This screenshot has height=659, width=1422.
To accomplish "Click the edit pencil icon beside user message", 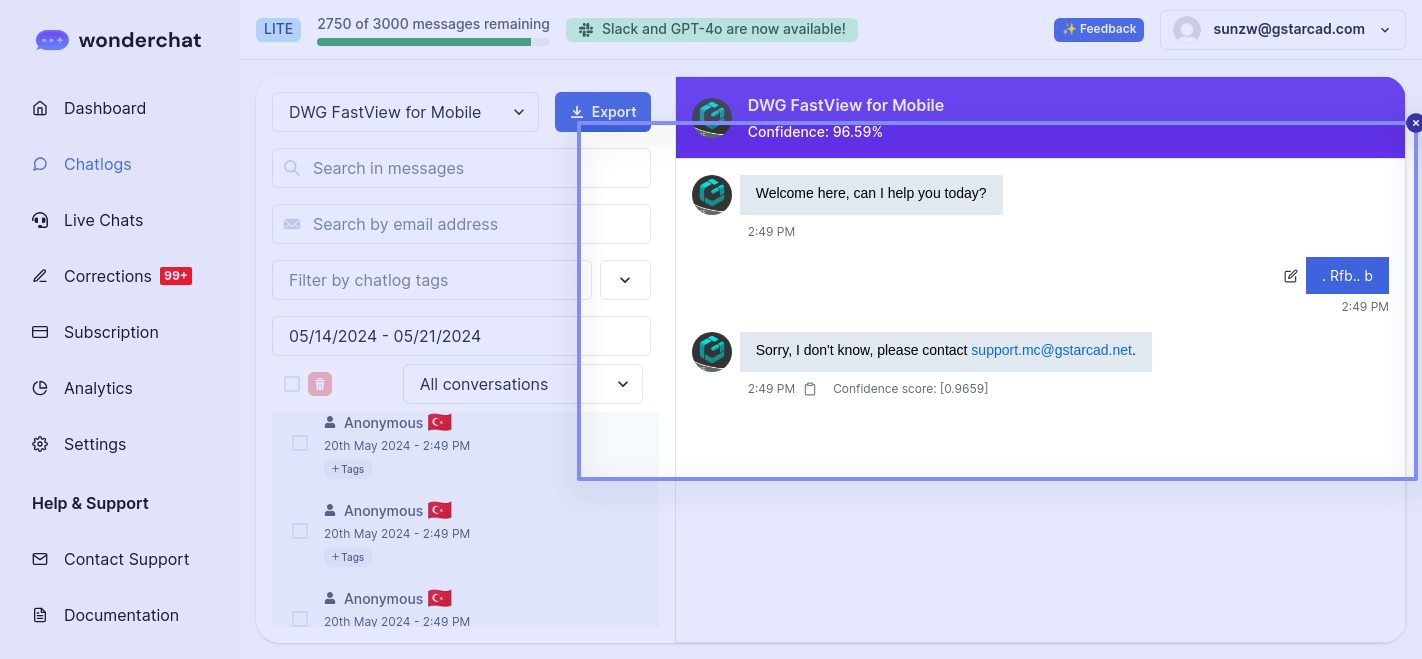I will 1290,276.
